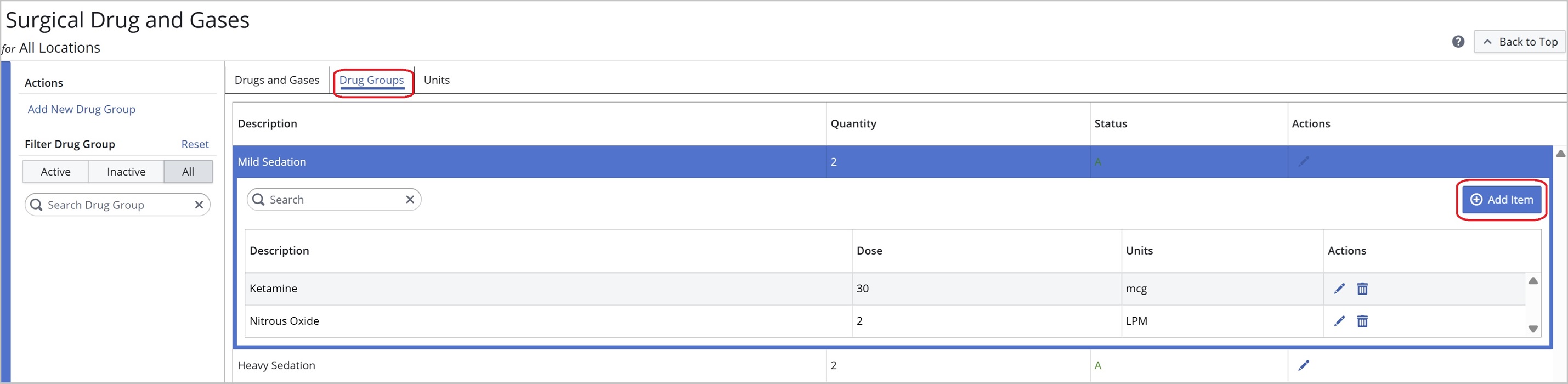Show All drug groups filter
Image resolution: width=1568 pixels, height=384 pixels.
pyautogui.click(x=188, y=172)
